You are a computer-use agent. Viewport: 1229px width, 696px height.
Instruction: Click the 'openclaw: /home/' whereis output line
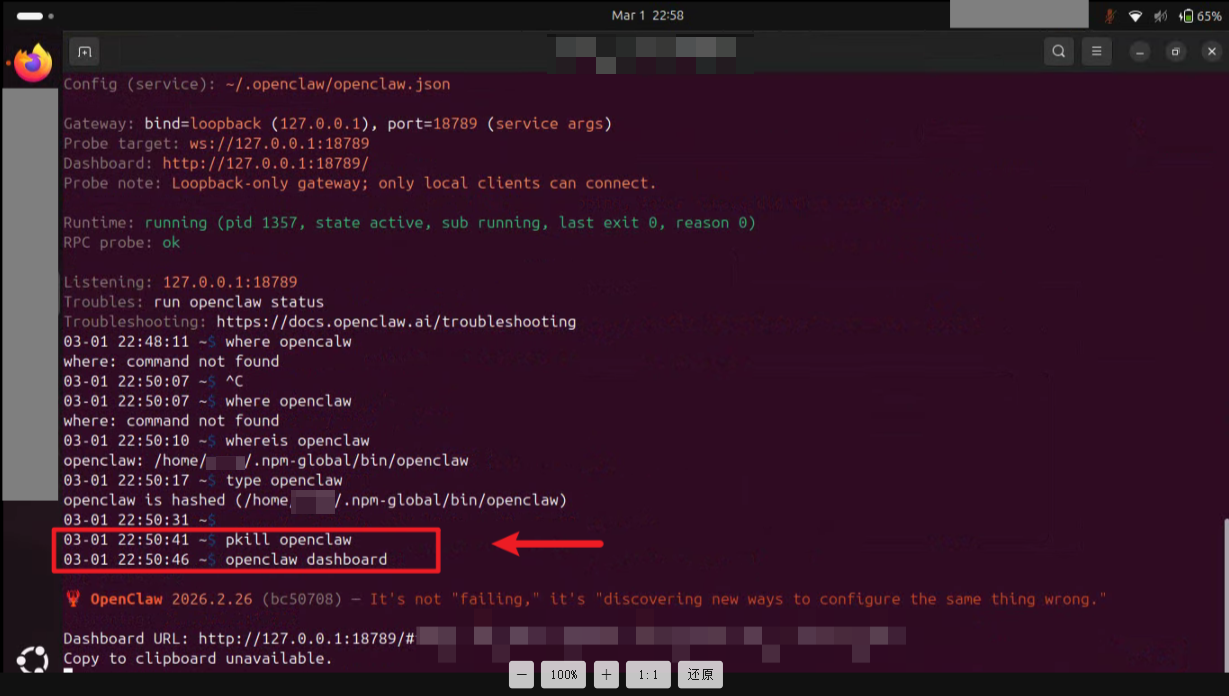(x=266, y=461)
